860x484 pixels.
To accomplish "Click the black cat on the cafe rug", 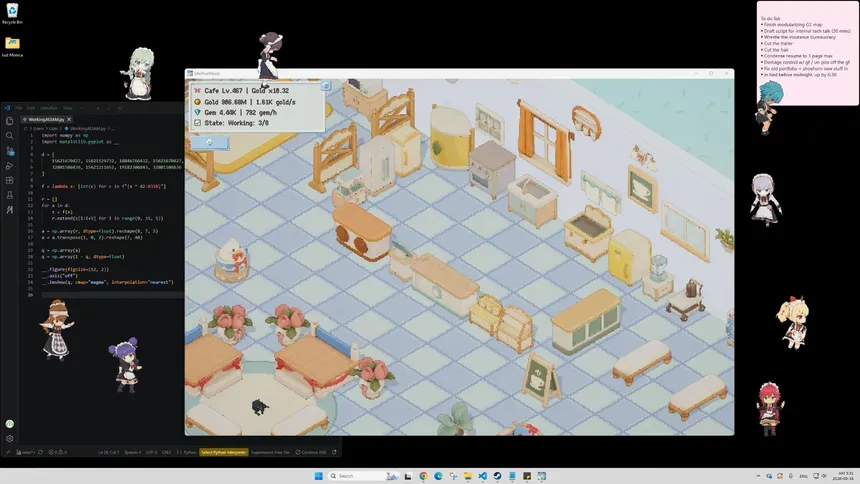I will click(259, 407).
